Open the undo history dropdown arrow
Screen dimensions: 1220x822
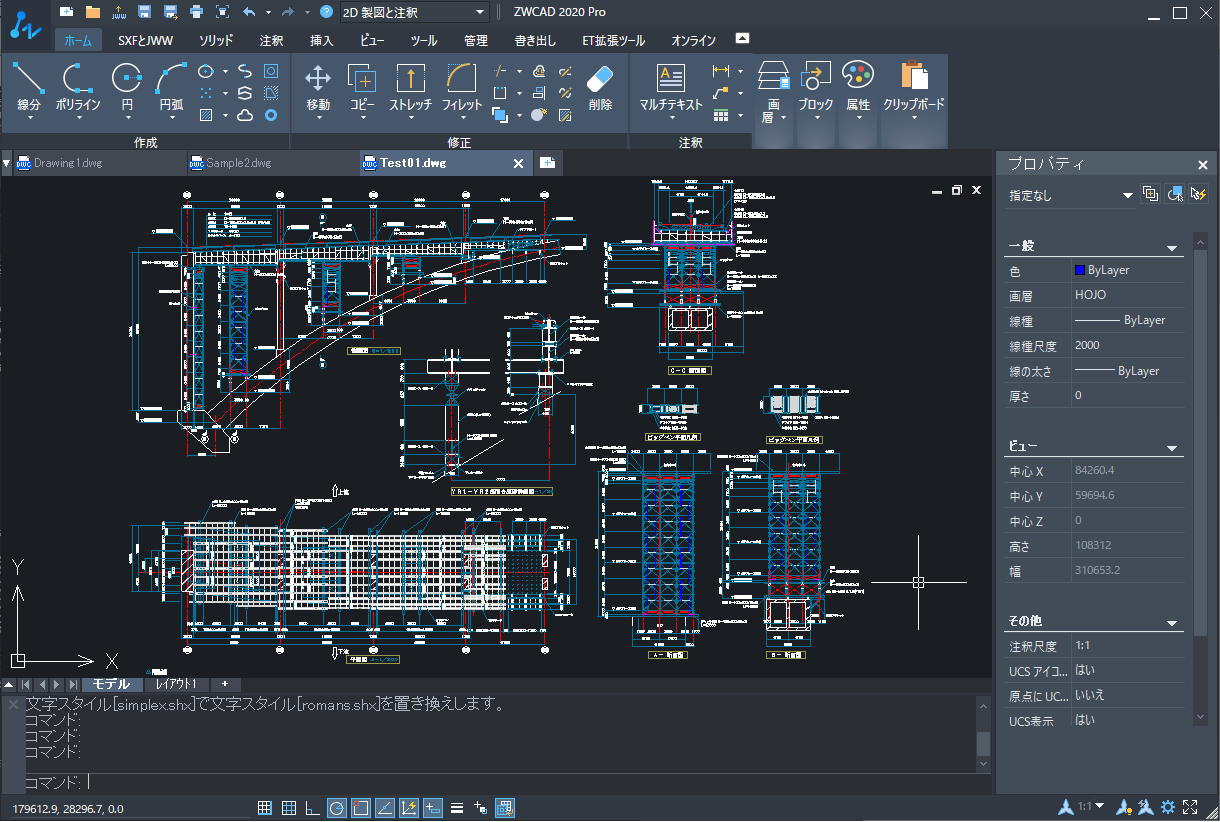[x=269, y=13]
